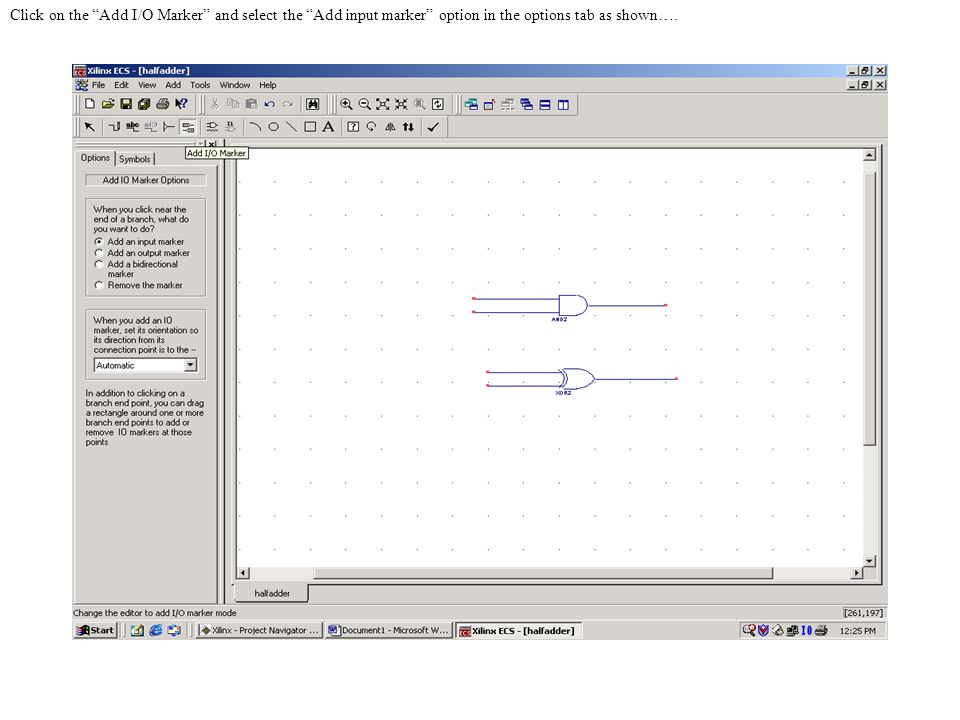The image size is (960, 720).
Task: Switch to Document1 Microsoft Word taskbar button
Action: (x=388, y=630)
